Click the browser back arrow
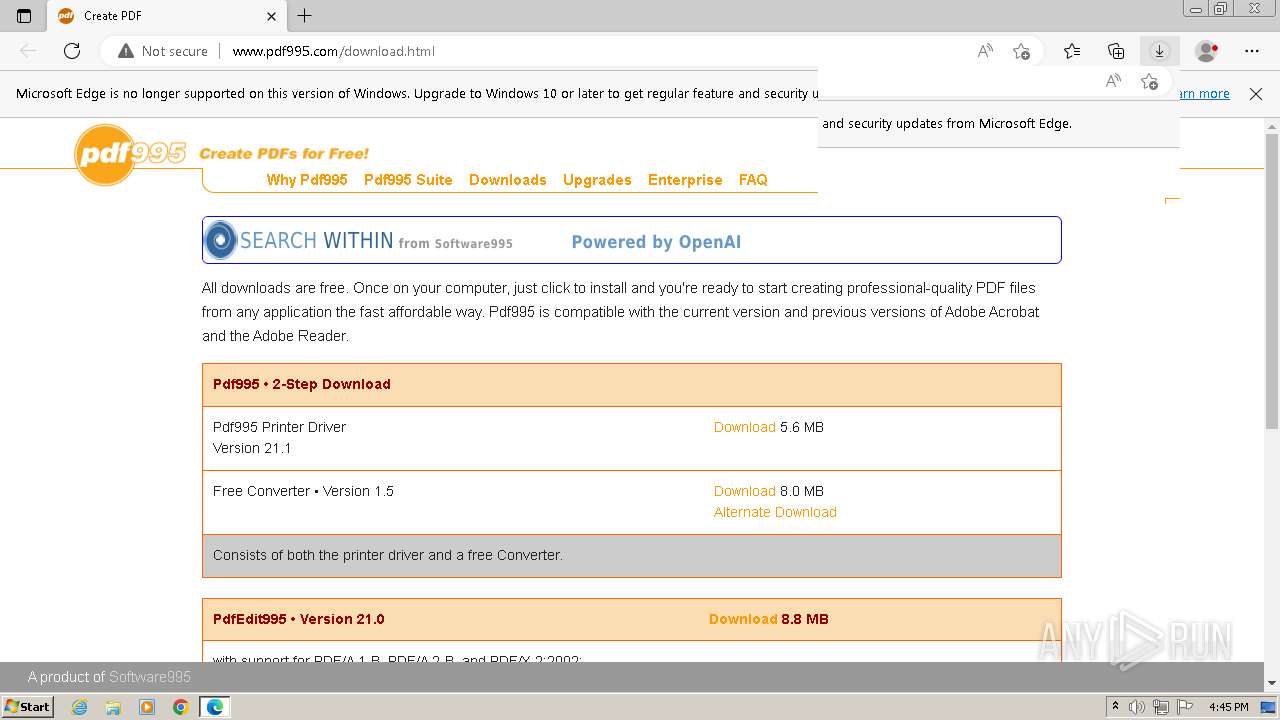Screen dimensions: 1280x720 28,51
